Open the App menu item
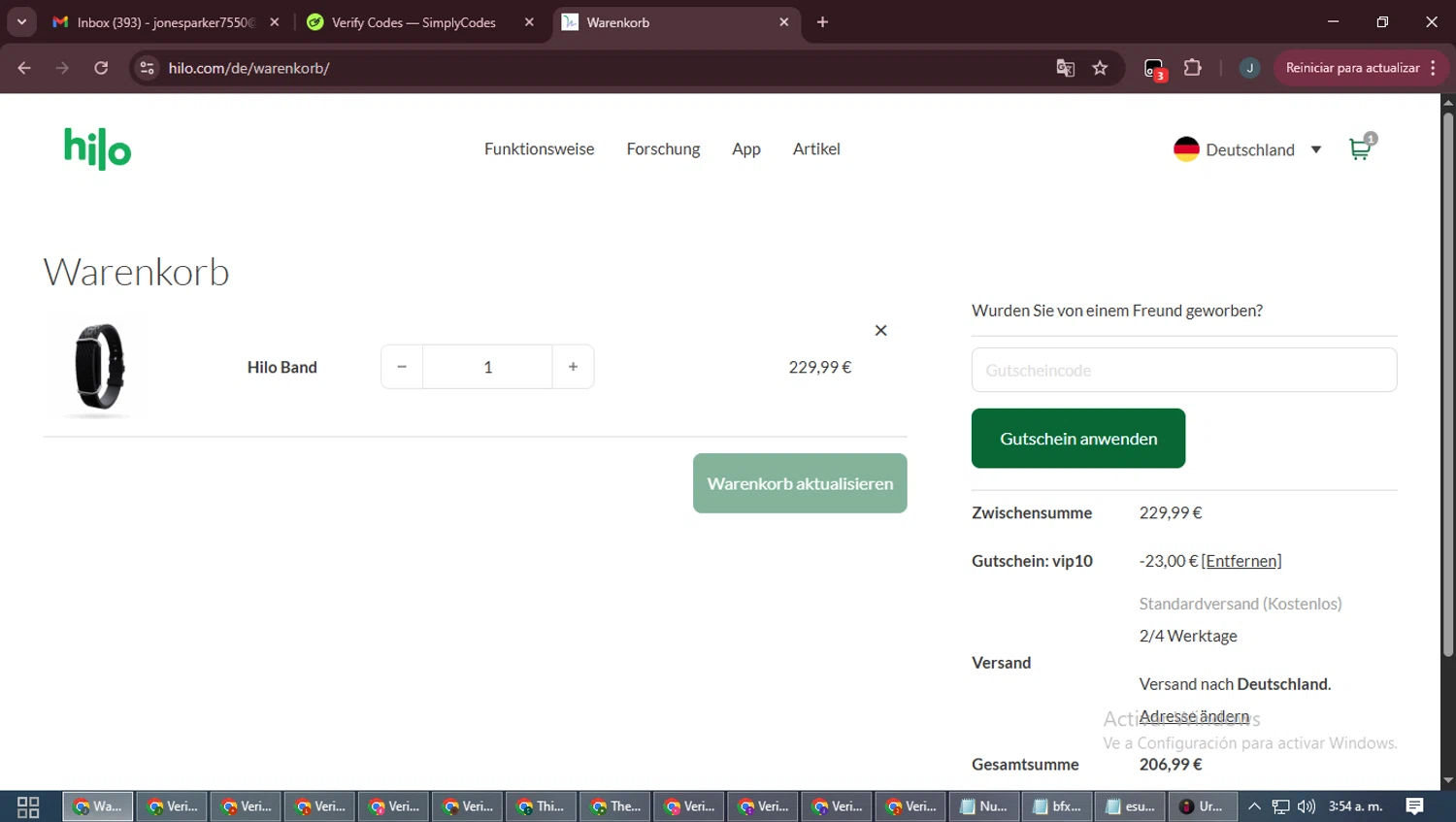 coord(746,148)
